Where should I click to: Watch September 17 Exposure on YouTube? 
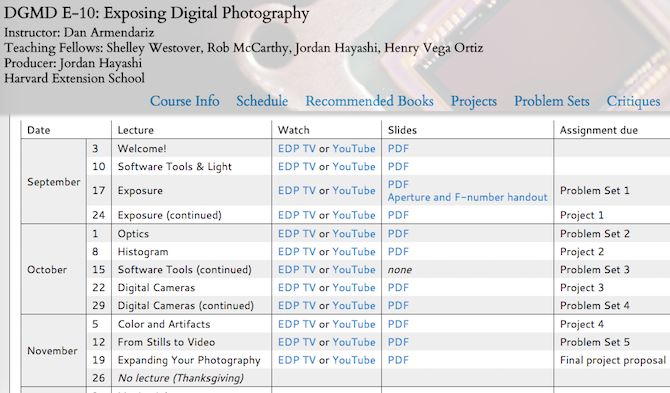tap(354, 191)
